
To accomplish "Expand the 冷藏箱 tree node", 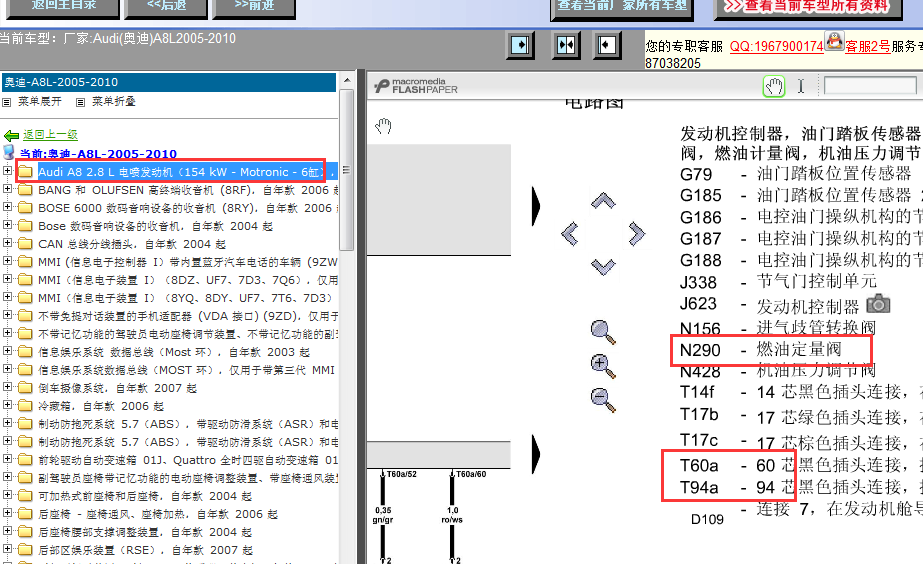I will 8,405.
